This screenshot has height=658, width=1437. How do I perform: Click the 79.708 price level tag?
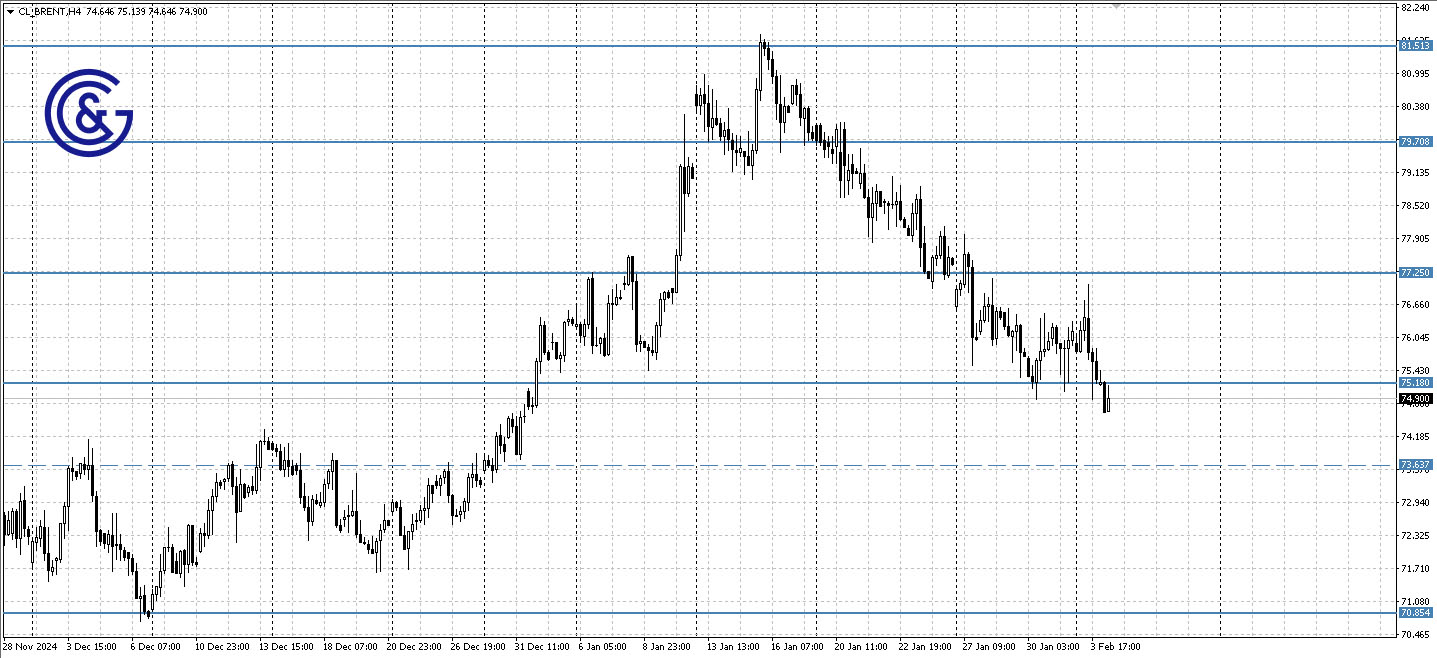[x=1416, y=142]
